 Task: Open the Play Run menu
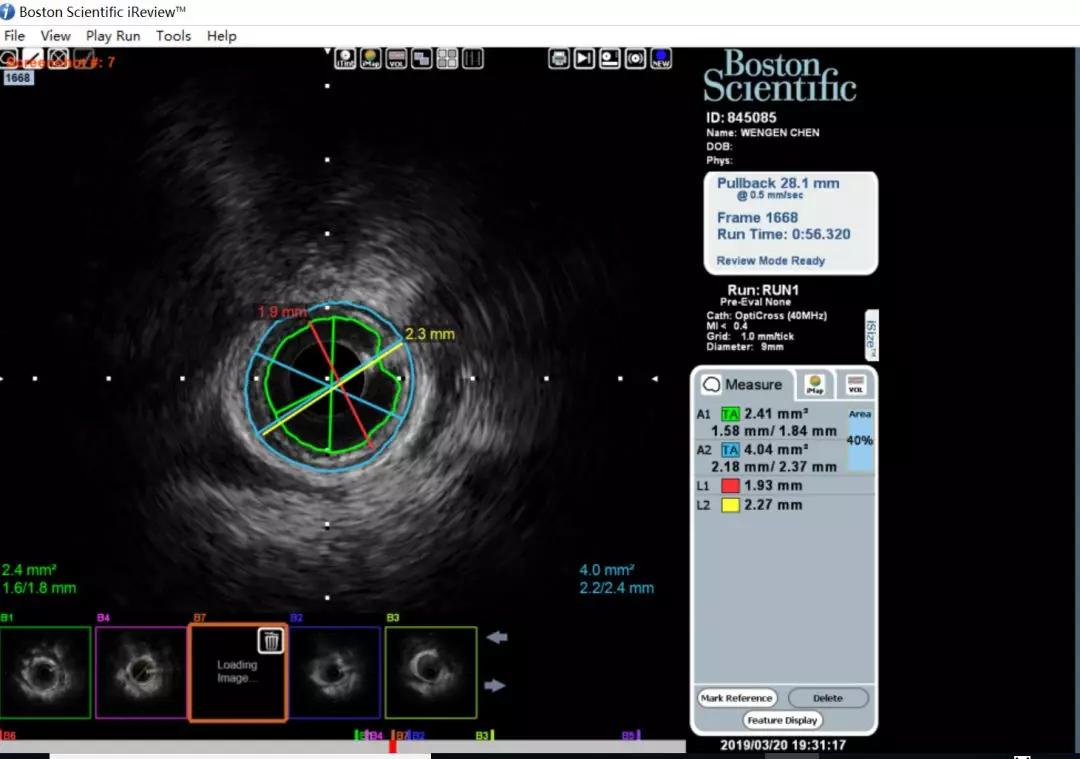pyautogui.click(x=113, y=36)
